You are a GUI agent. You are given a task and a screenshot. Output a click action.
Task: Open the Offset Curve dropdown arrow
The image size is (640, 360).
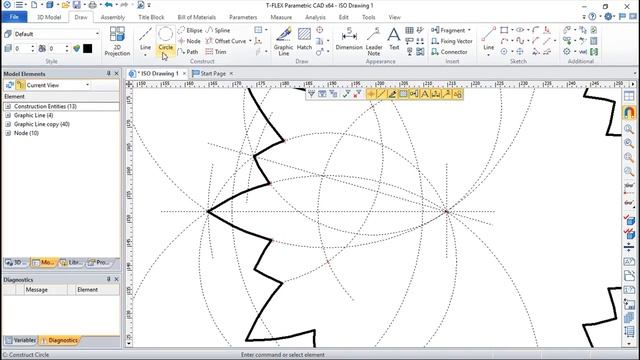click(x=250, y=41)
